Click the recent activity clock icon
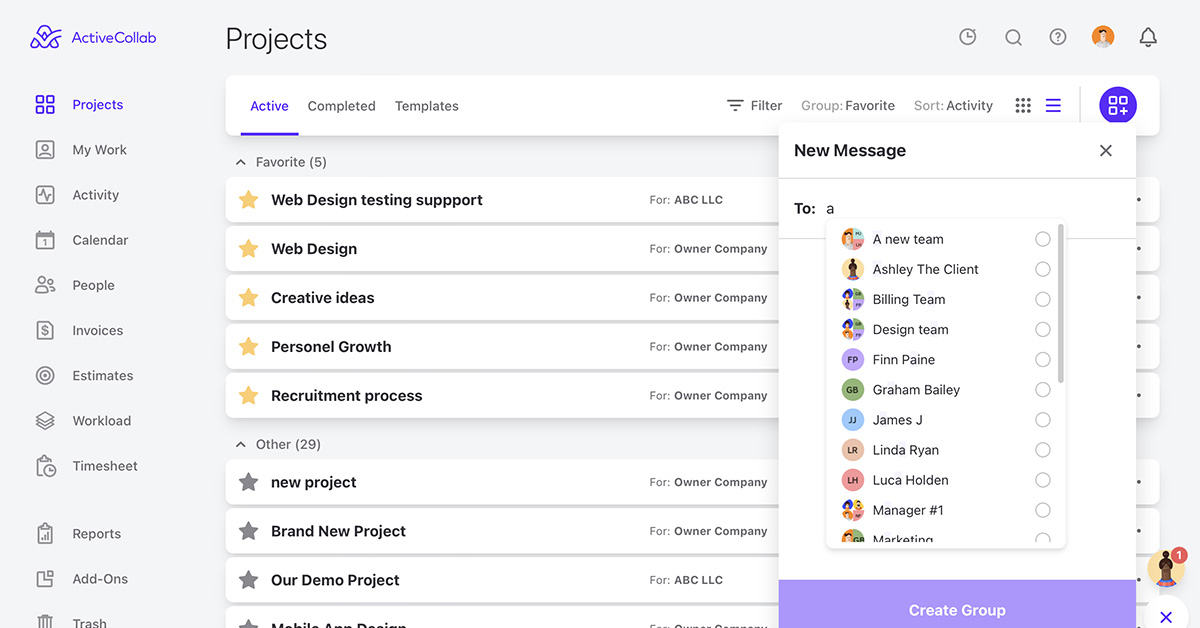The image size is (1200, 628). coord(967,36)
